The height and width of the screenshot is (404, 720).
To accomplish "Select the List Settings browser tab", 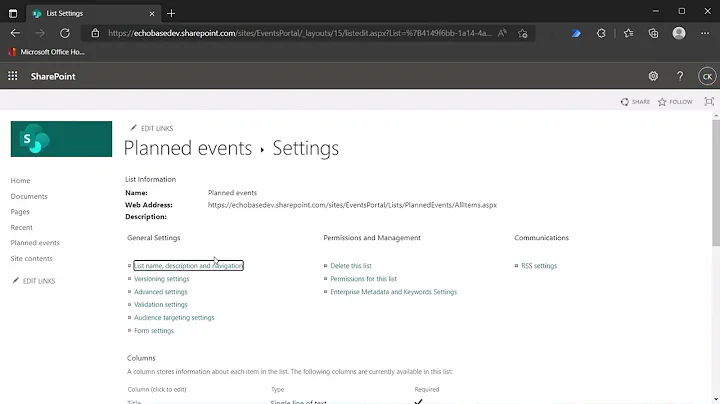I will coord(92,13).
